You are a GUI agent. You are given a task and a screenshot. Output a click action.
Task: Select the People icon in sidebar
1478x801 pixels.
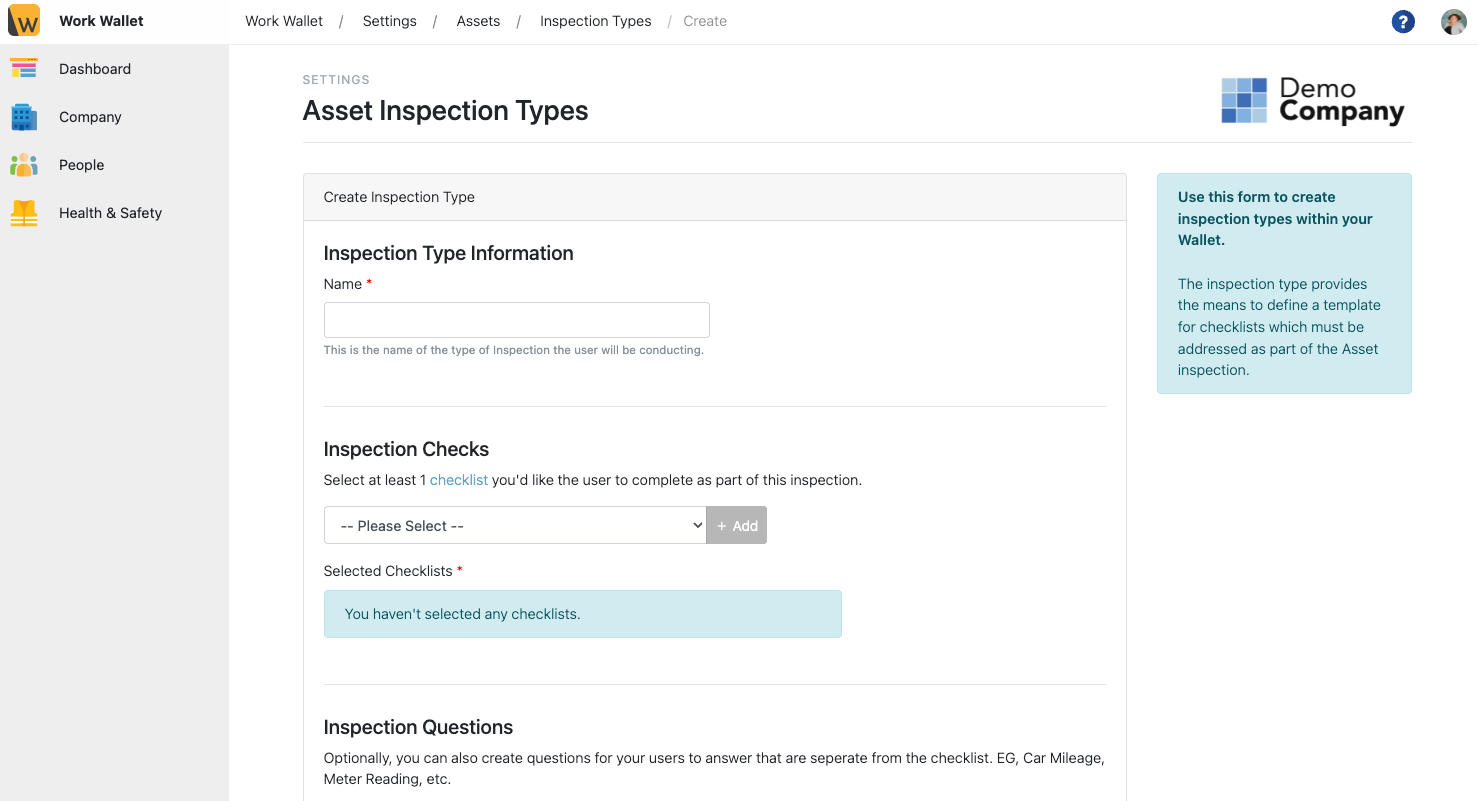tap(24, 165)
